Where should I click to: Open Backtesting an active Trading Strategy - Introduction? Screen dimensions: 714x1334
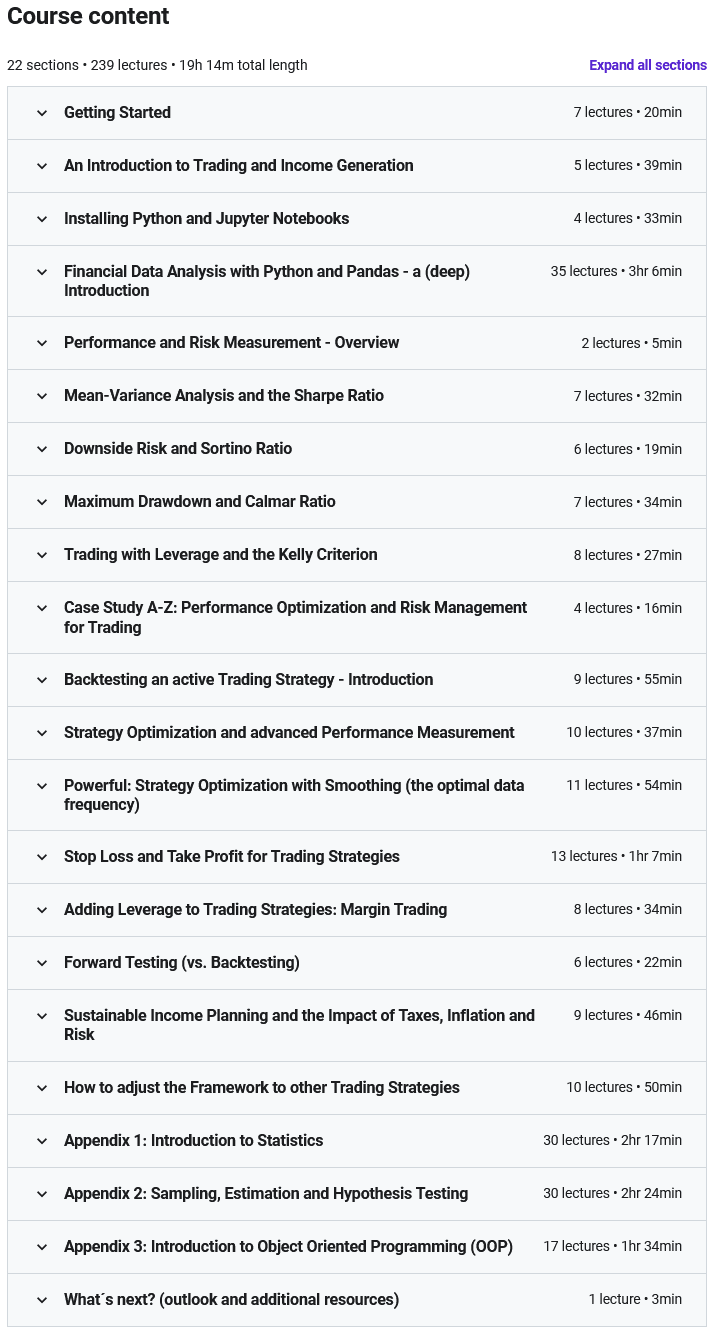pos(248,680)
